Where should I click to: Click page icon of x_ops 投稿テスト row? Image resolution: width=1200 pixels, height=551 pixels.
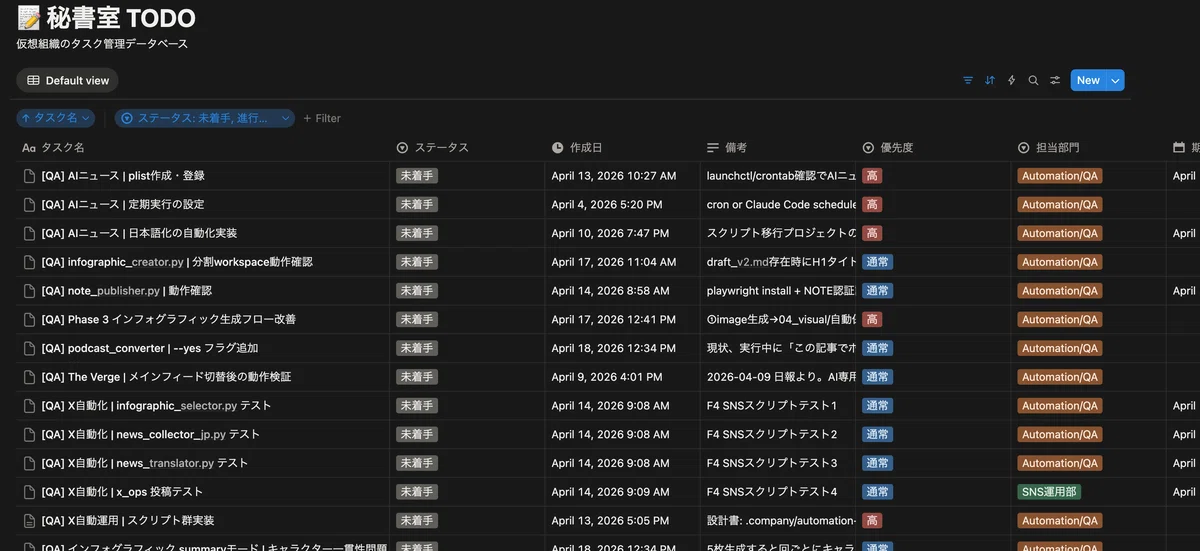tap(29, 492)
